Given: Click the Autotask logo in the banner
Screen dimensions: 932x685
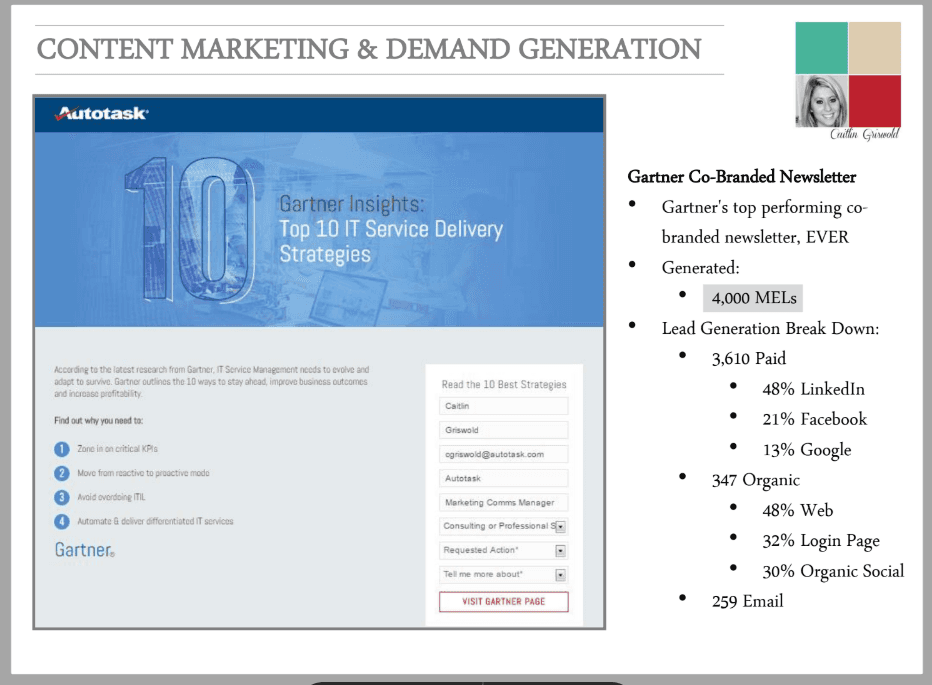Looking at the screenshot, I should point(102,114).
